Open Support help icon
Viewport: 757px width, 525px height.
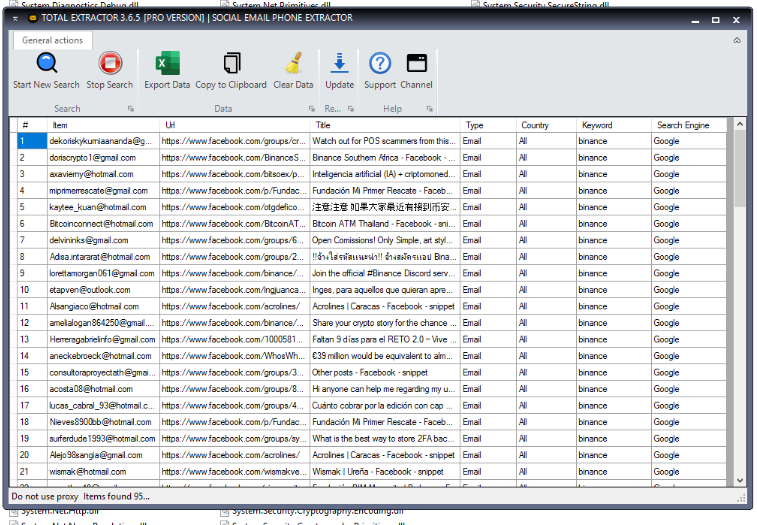click(380, 70)
